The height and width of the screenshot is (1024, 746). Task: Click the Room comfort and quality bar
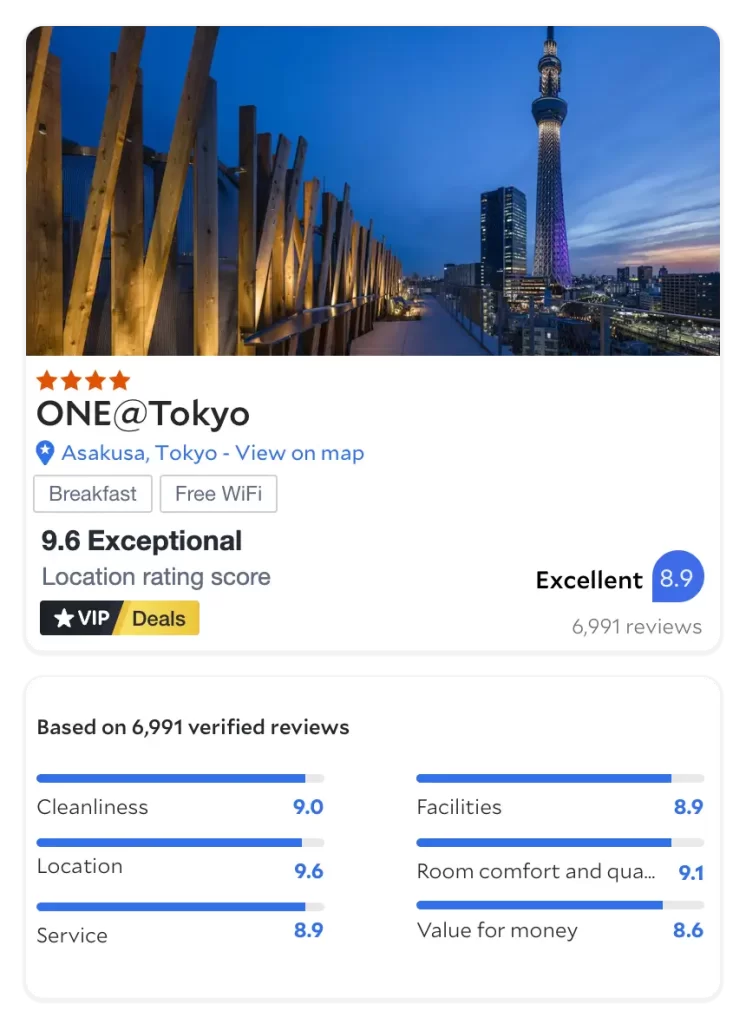[560, 843]
